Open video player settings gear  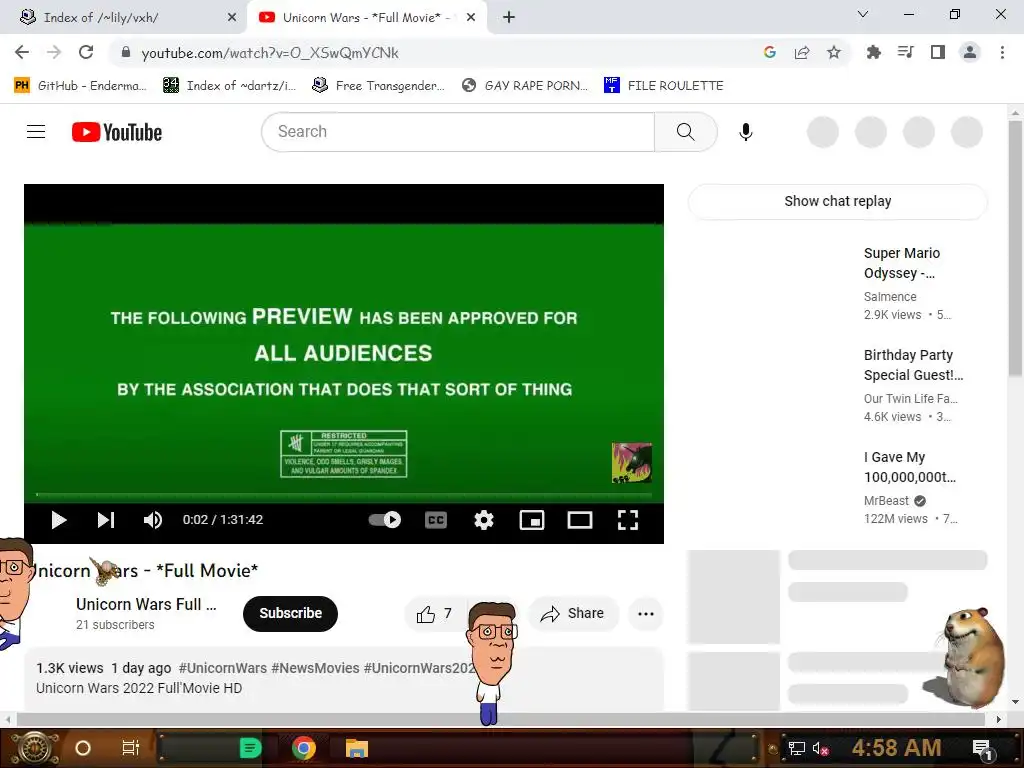(484, 520)
